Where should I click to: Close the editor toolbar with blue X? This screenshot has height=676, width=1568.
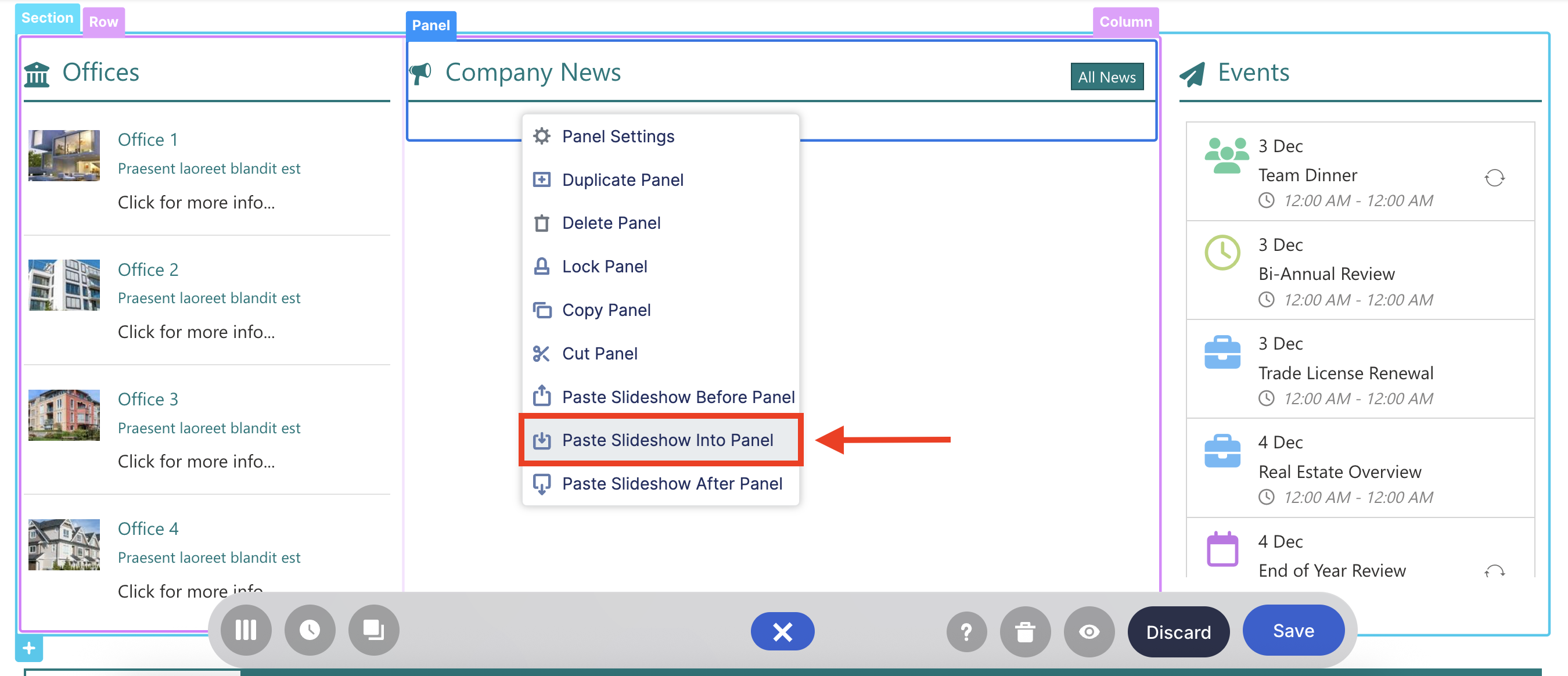click(782, 632)
